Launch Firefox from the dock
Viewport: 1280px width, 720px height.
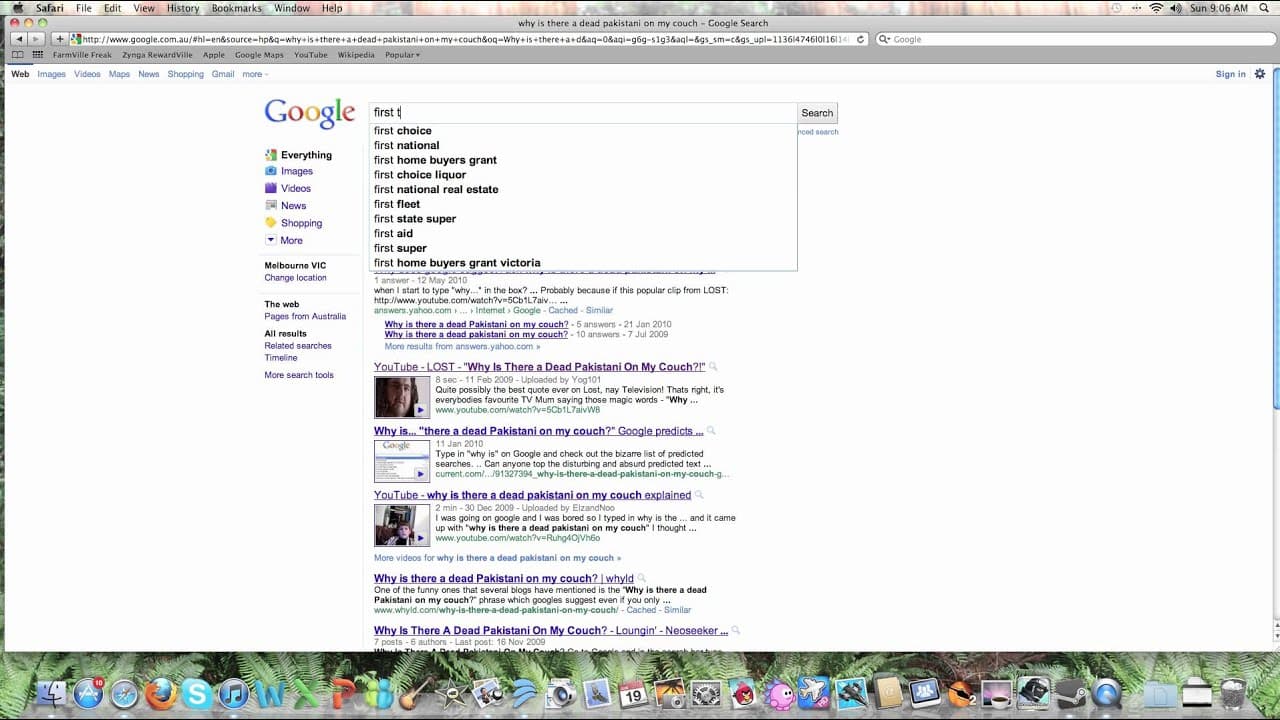[x=160, y=693]
